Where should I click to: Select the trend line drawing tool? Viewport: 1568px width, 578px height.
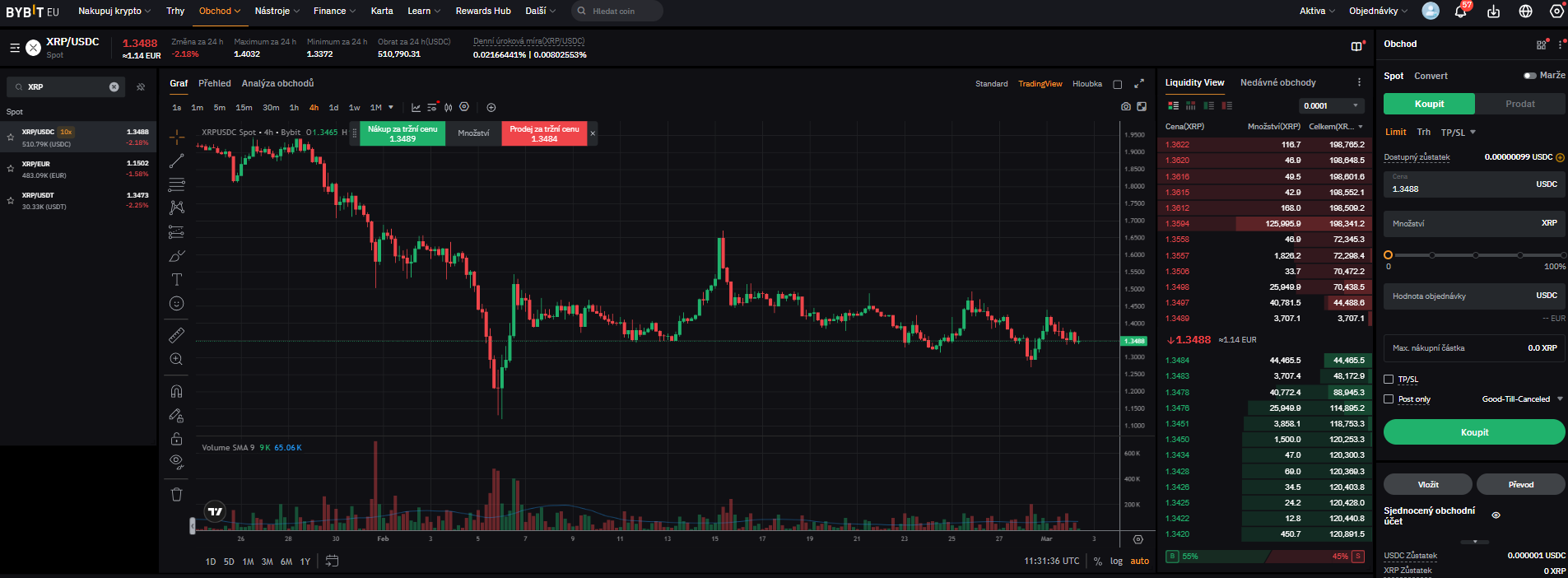tap(176, 161)
